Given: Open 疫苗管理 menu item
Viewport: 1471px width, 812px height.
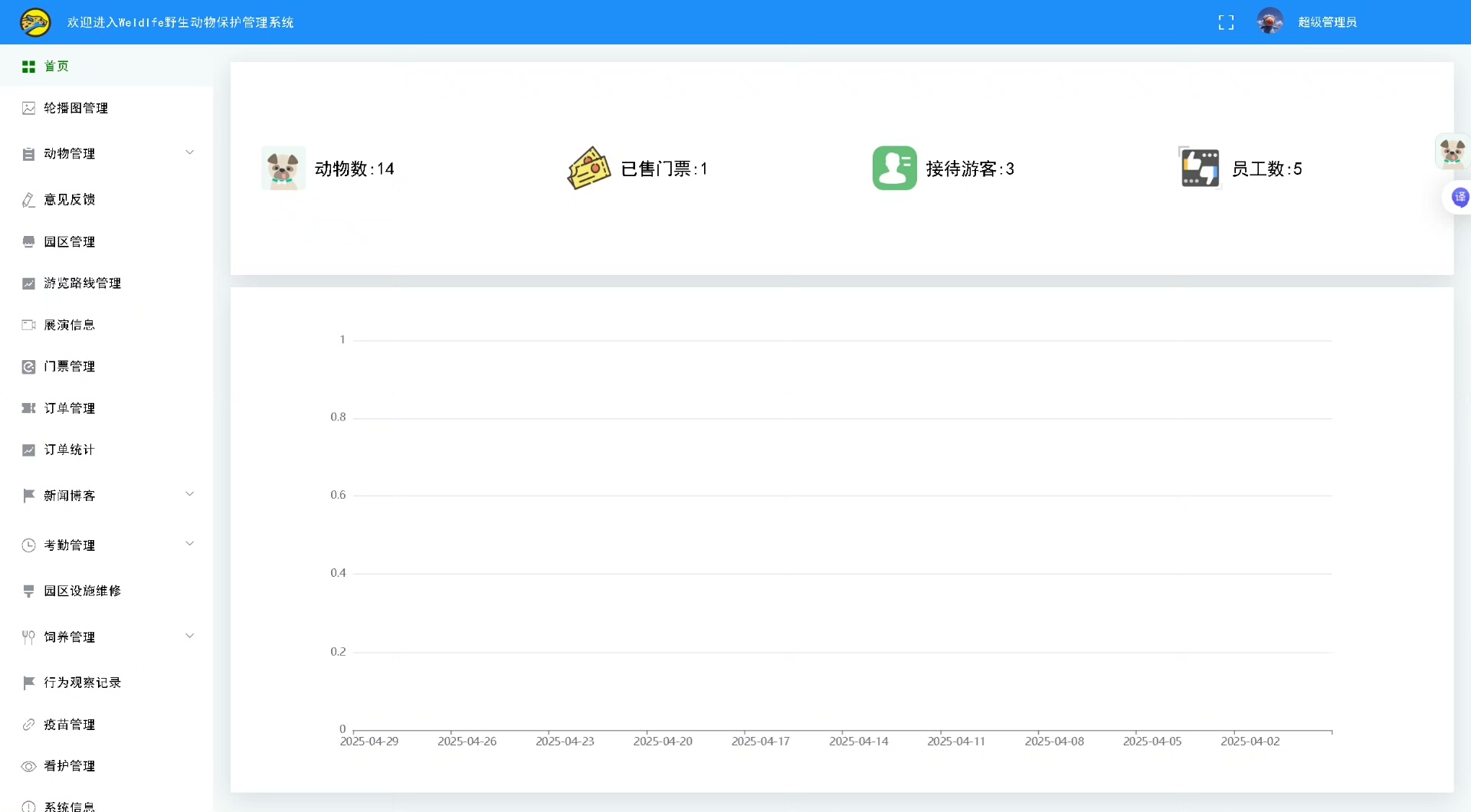Looking at the screenshot, I should 106,725.
